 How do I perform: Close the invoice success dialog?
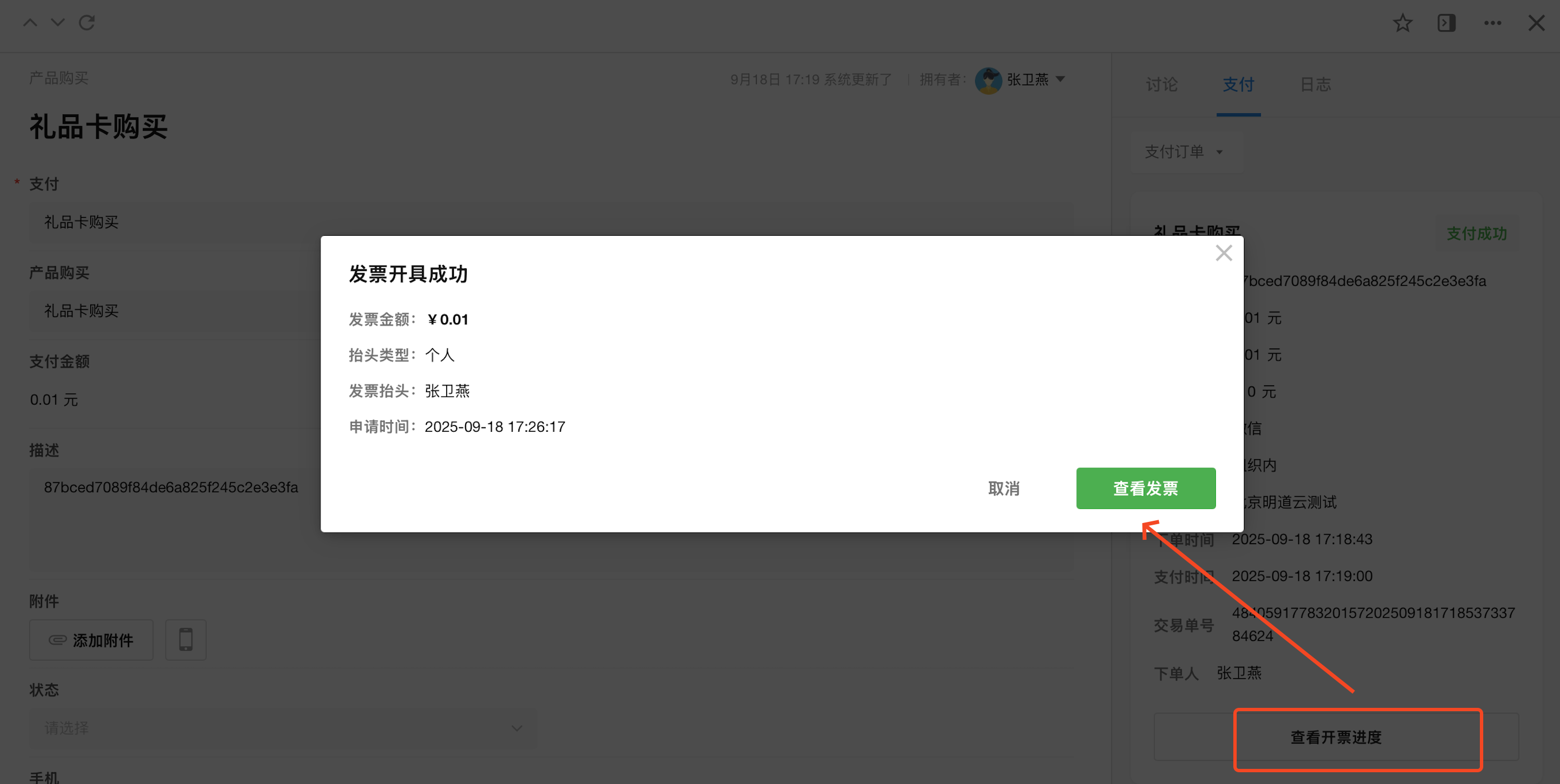(x=1223, y=253)
